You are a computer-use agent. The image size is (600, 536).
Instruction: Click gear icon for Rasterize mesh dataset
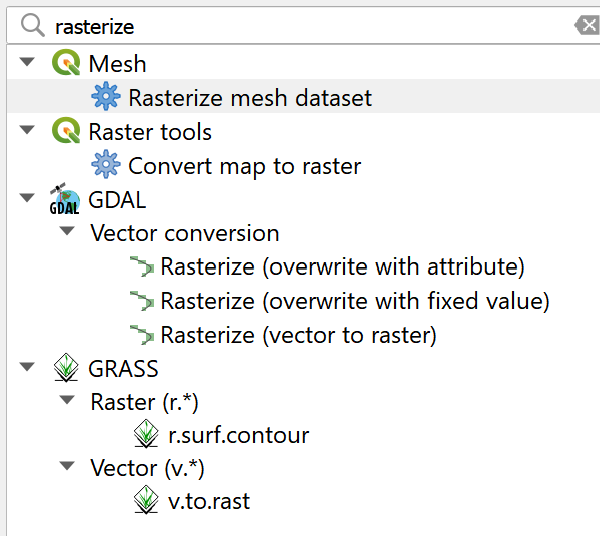coord(104,97)
